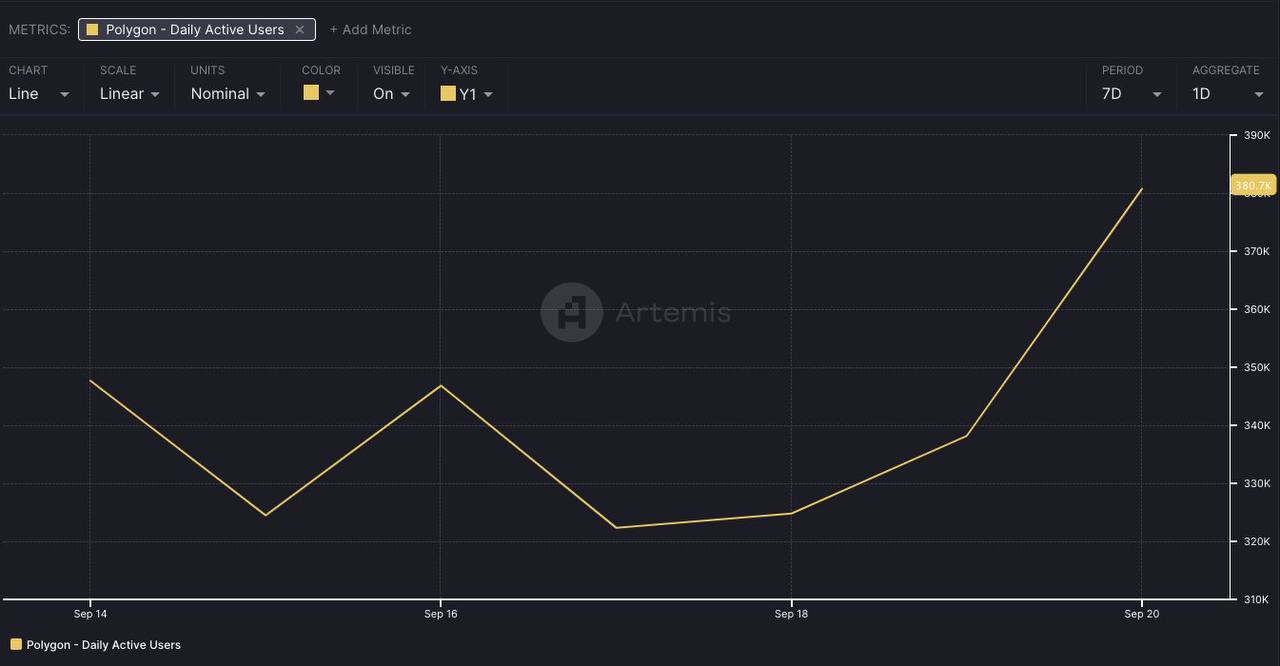Open the Color swatch picker

click(x=319, y=93)
